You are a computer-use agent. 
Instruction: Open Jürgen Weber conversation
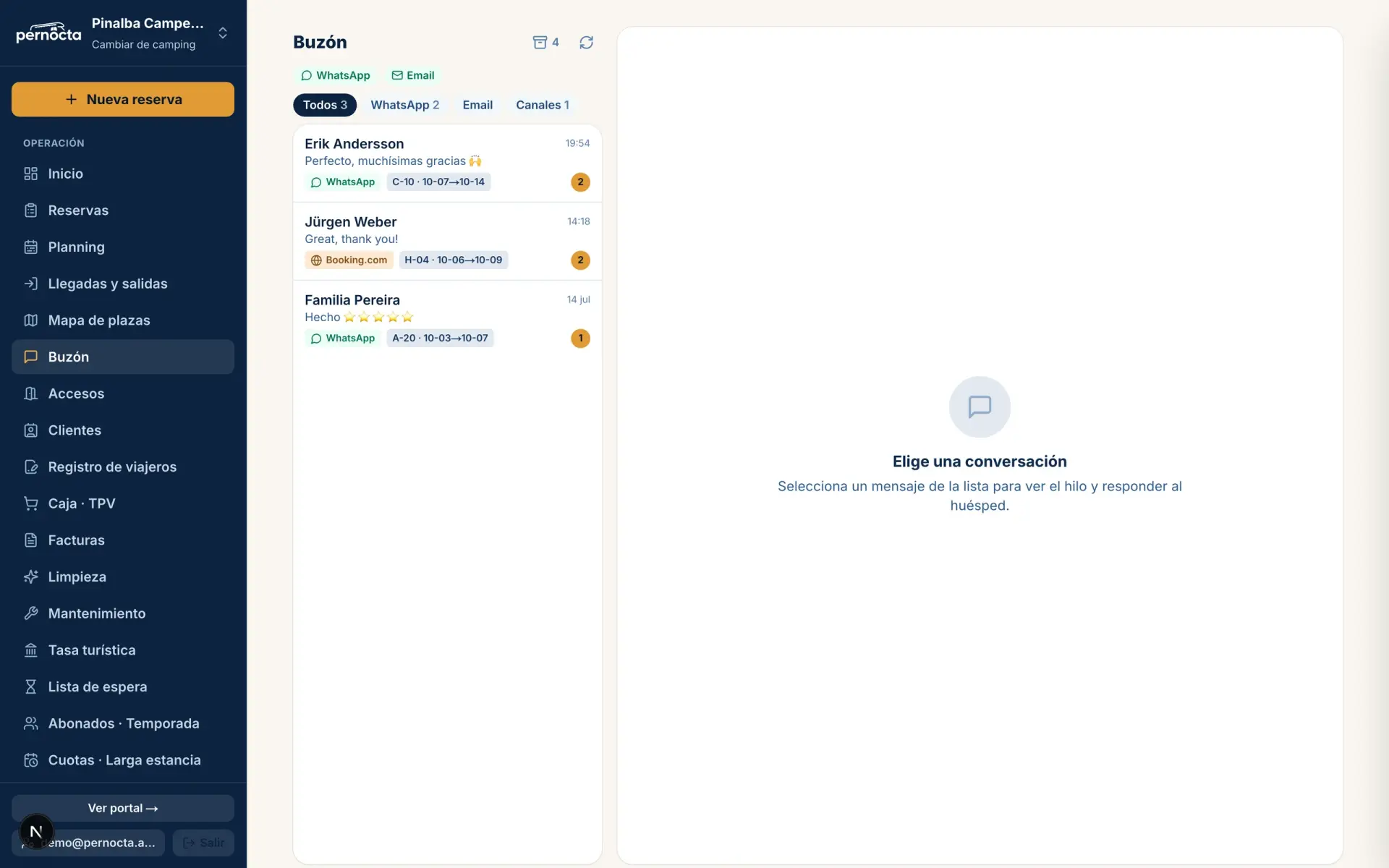coord(447,242)
